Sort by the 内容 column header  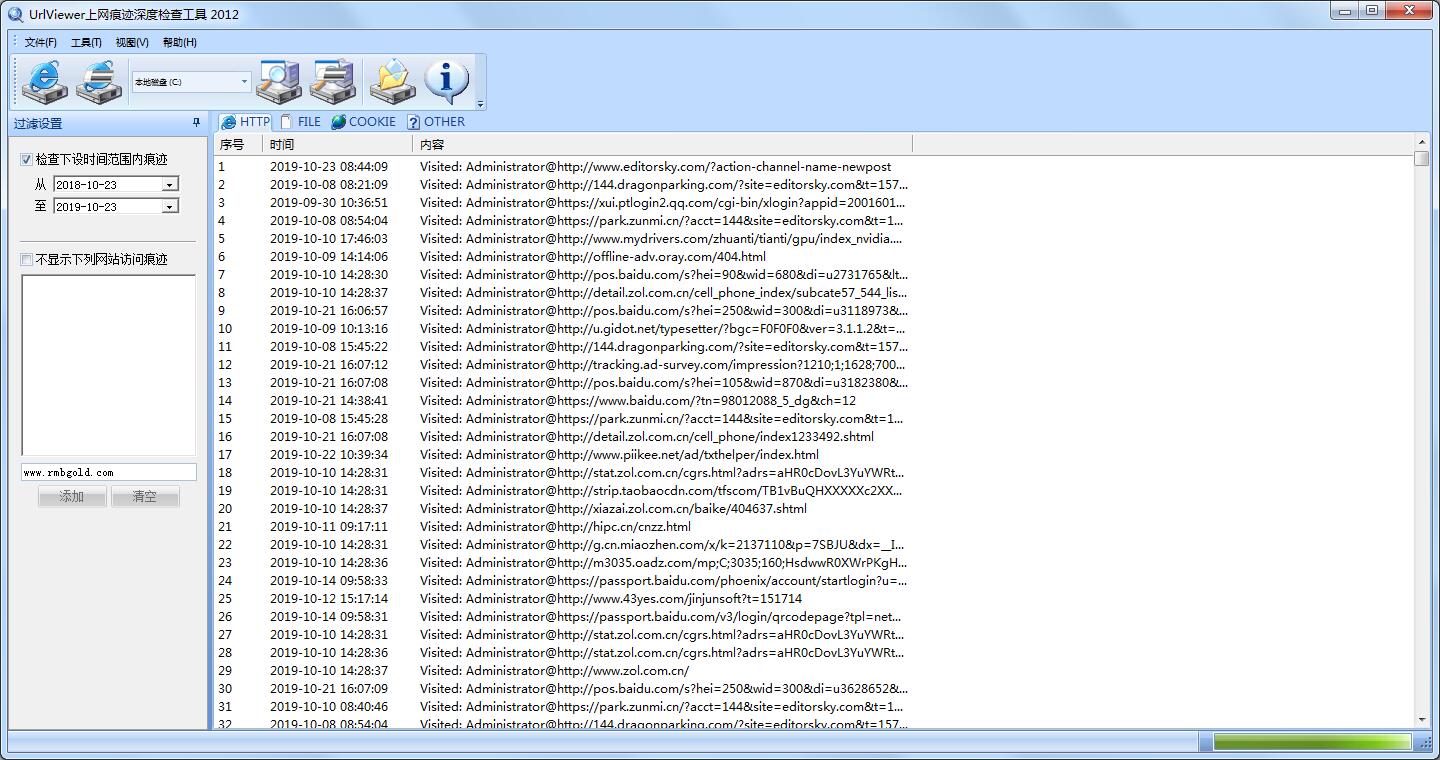pyautogui.click(x=663, y=144)
